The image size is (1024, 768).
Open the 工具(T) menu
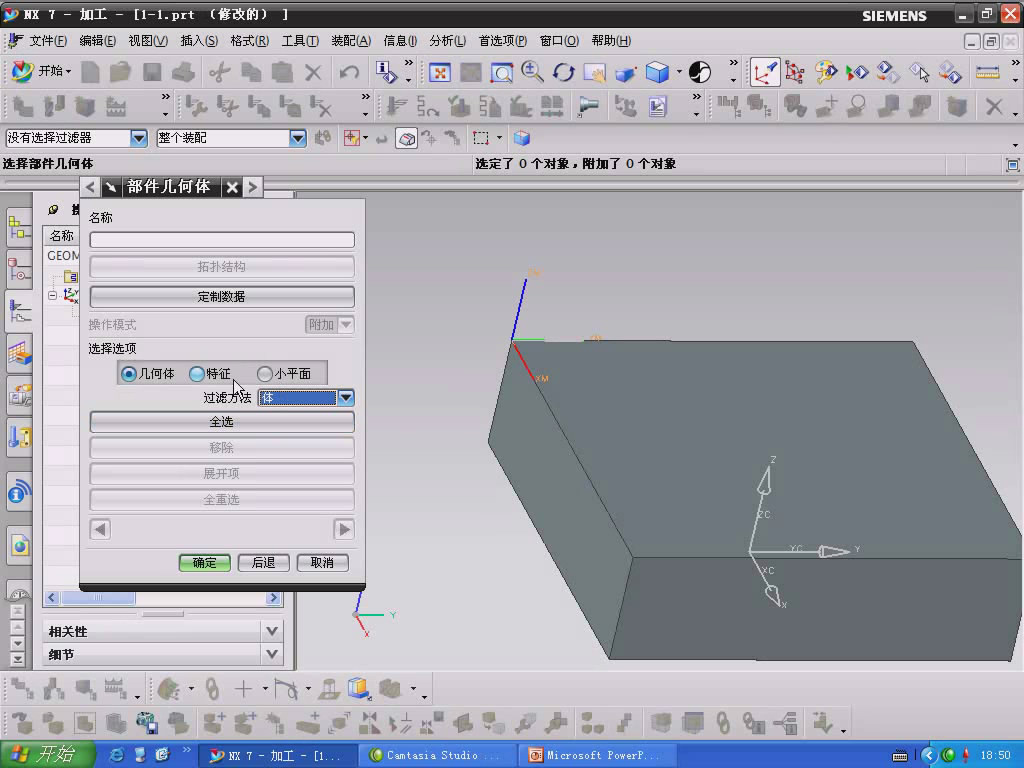click(x=300, y=40)
